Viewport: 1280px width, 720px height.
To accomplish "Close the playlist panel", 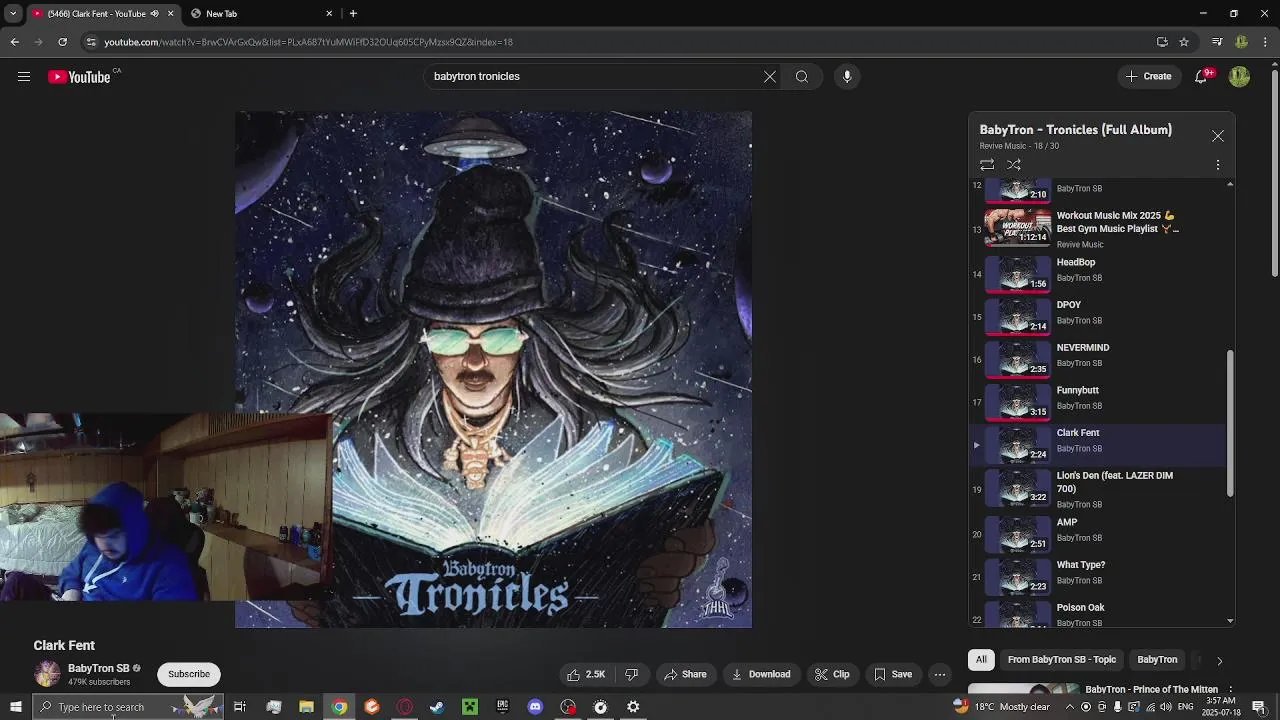I will point(1218,136).
